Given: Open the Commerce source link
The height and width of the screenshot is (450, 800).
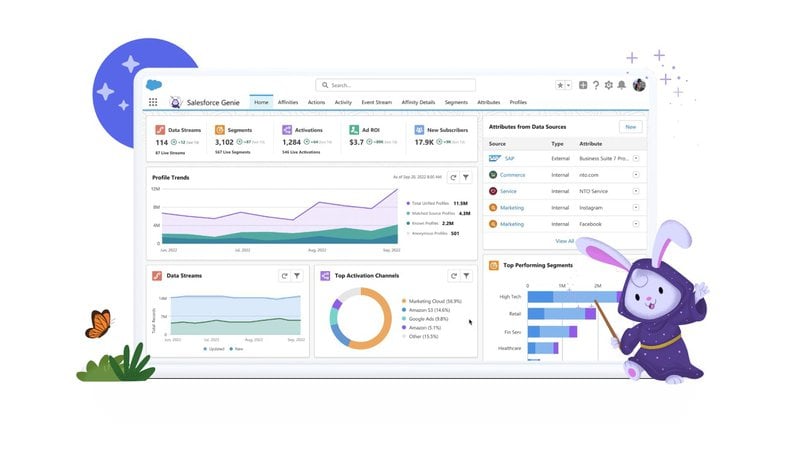Looking at the screenshot, I should [x=512, y=174].
